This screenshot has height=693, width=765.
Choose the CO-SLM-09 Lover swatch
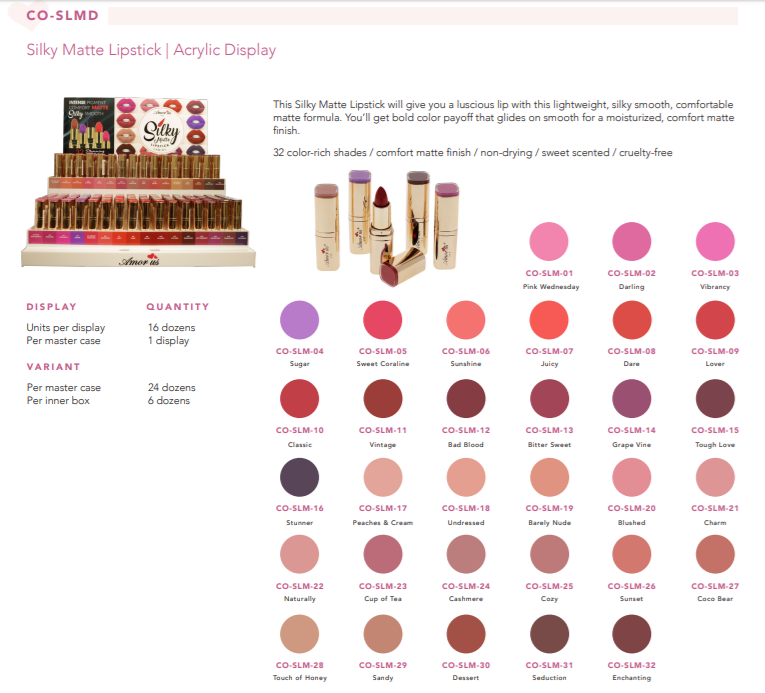(x=715, y=320)
